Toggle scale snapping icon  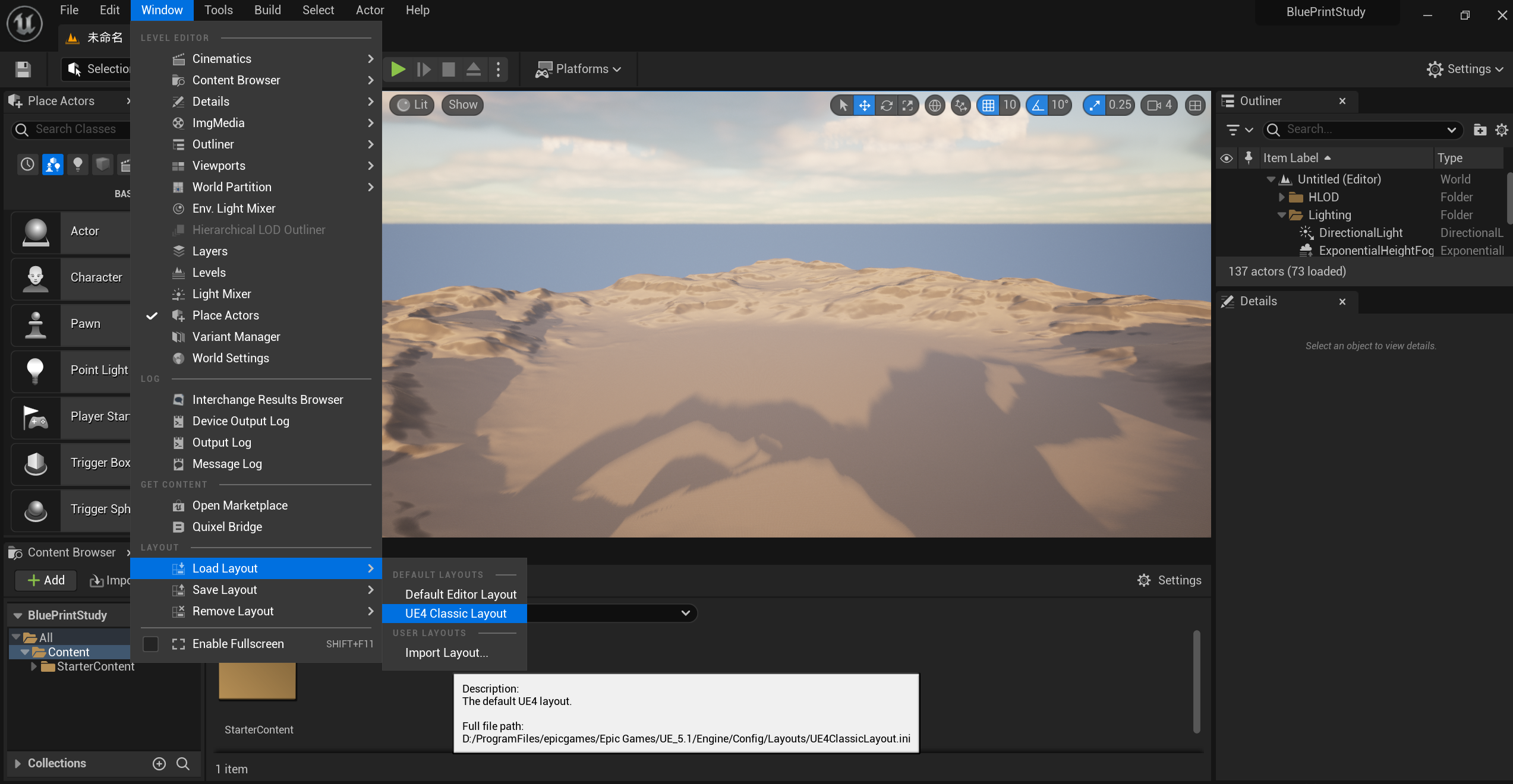click(1094, 105)
